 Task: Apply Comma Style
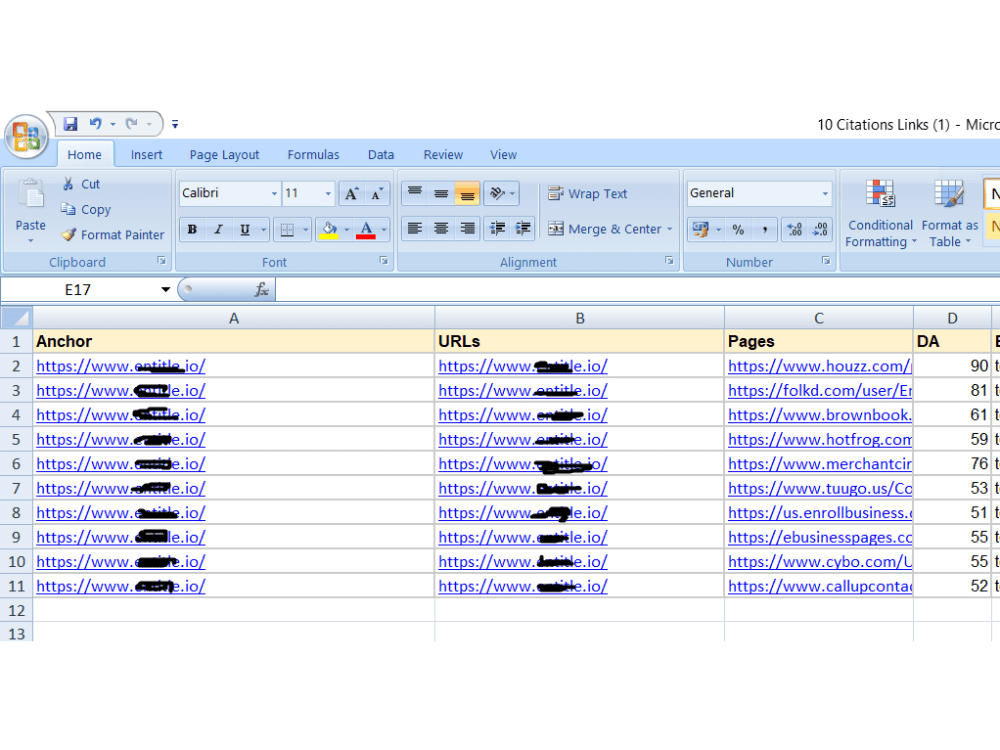[765, 230]
